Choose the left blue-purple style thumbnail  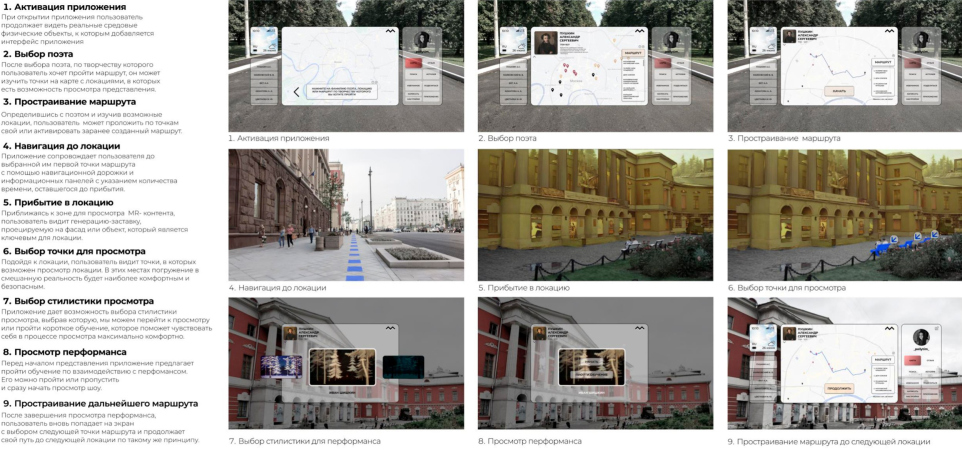coord(279,367)
